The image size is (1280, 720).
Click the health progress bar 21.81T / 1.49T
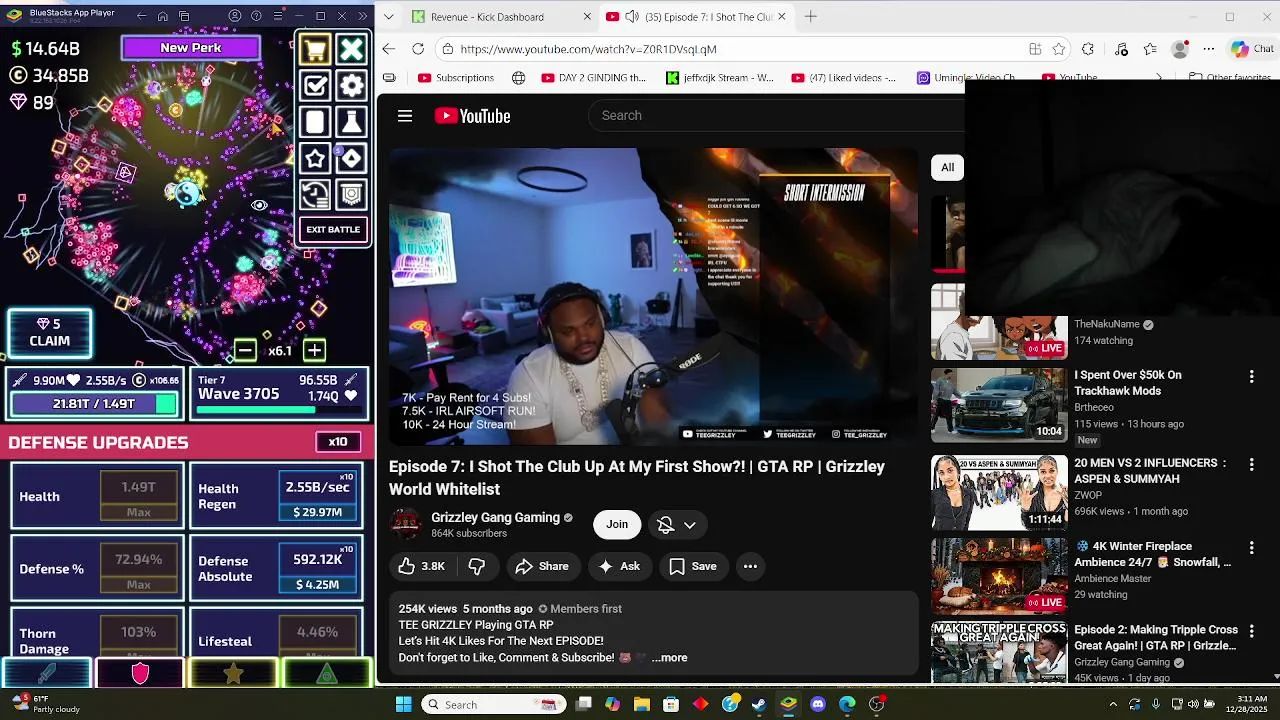click(94, 404)
